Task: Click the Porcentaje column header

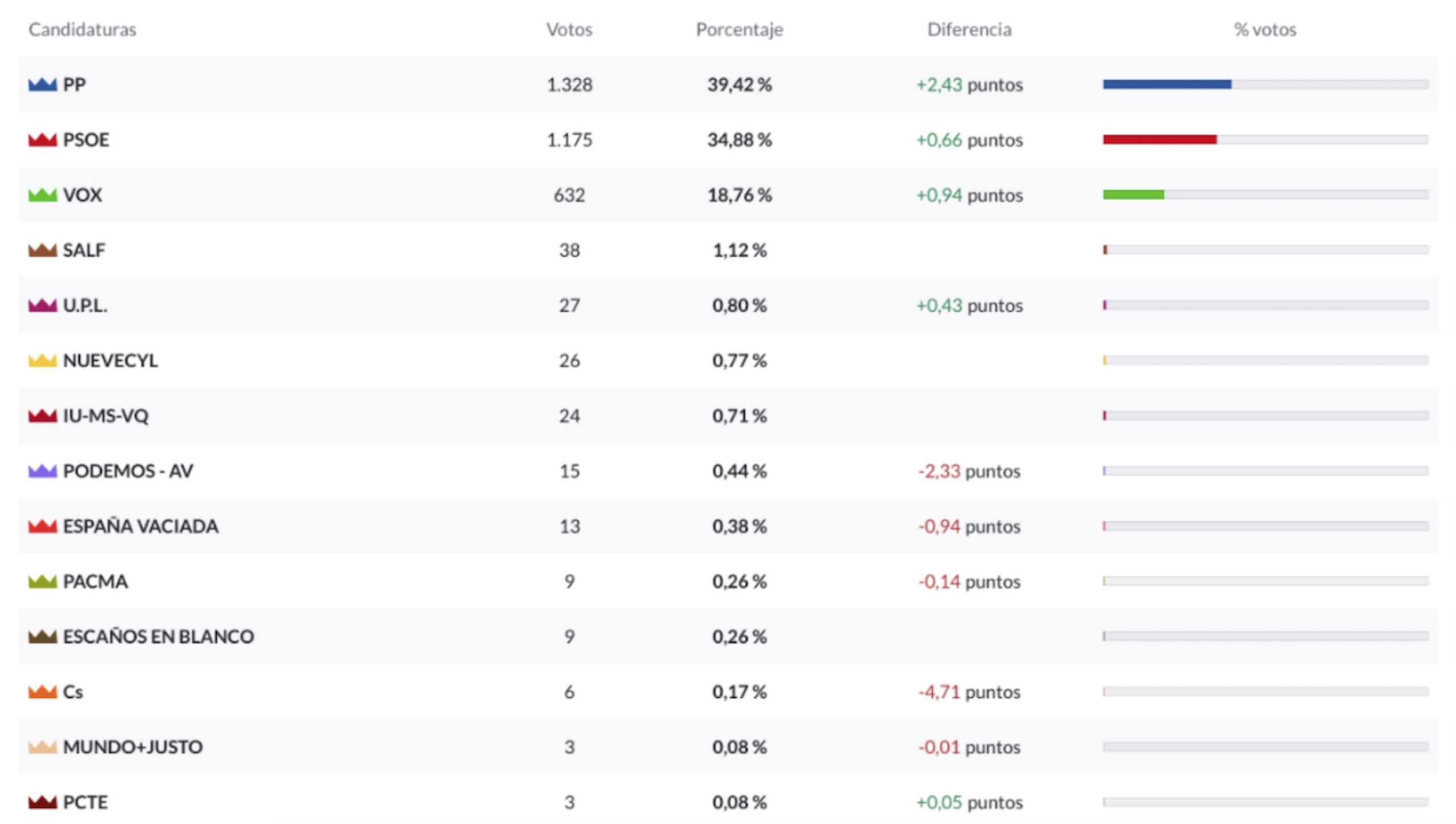Action: [x=739, y=30]
